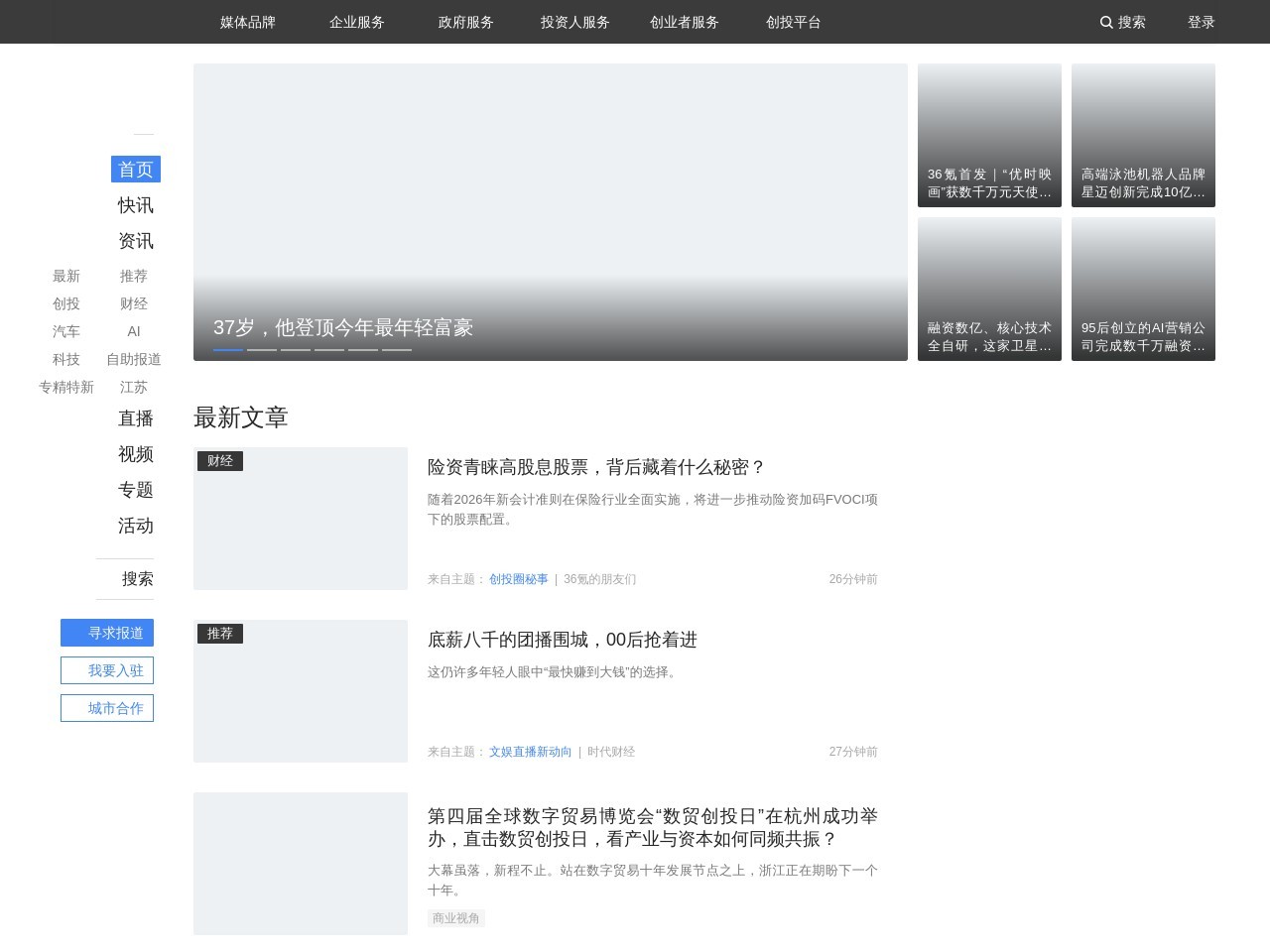Open 直播 in the left sidebar
Viewport: 1270px width, 952px height.
click(x=136, y=418)
